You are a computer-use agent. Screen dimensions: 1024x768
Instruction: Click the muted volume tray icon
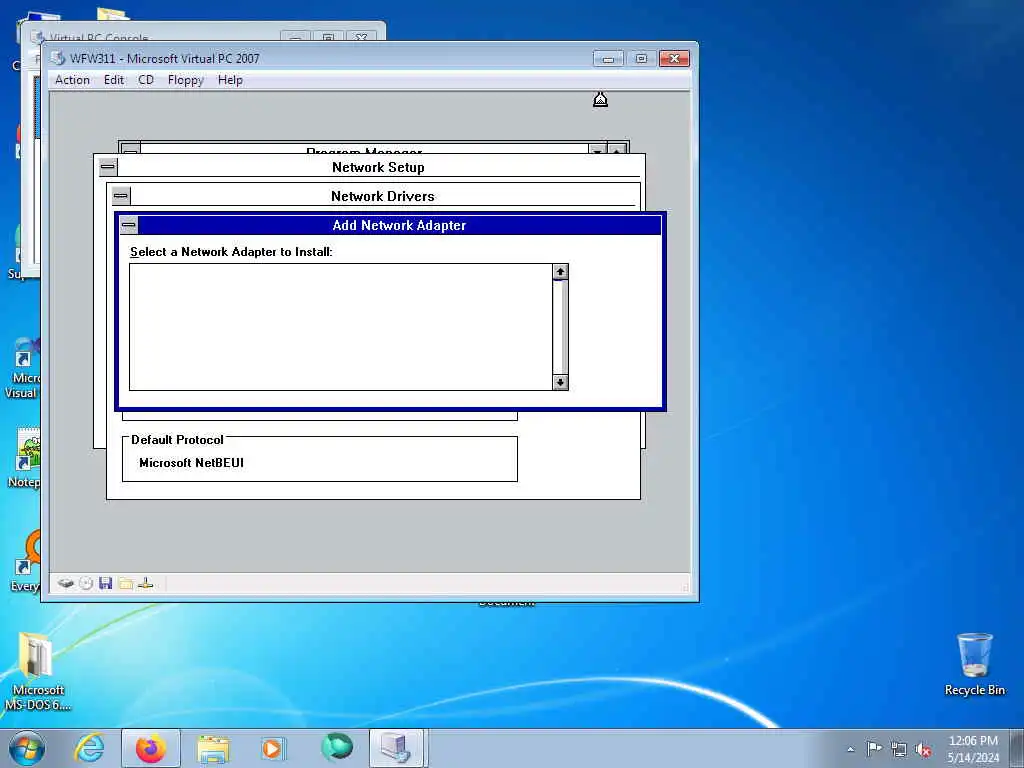(923, 749)
